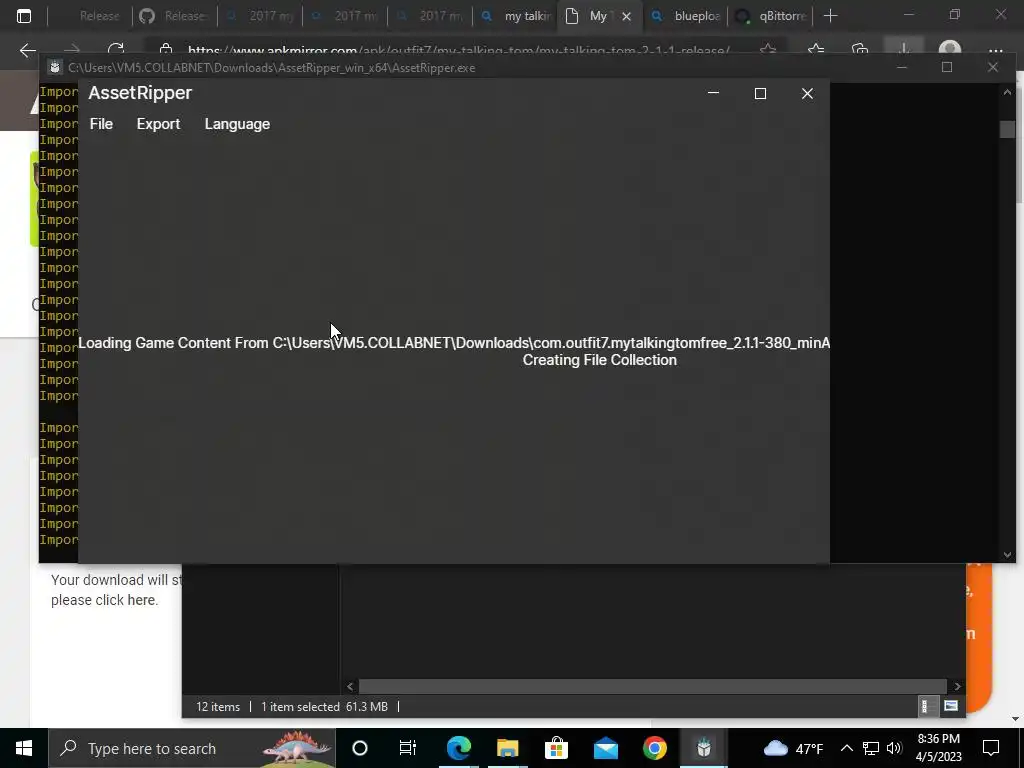Click the console scrollbar thumb

[1007, 129]
